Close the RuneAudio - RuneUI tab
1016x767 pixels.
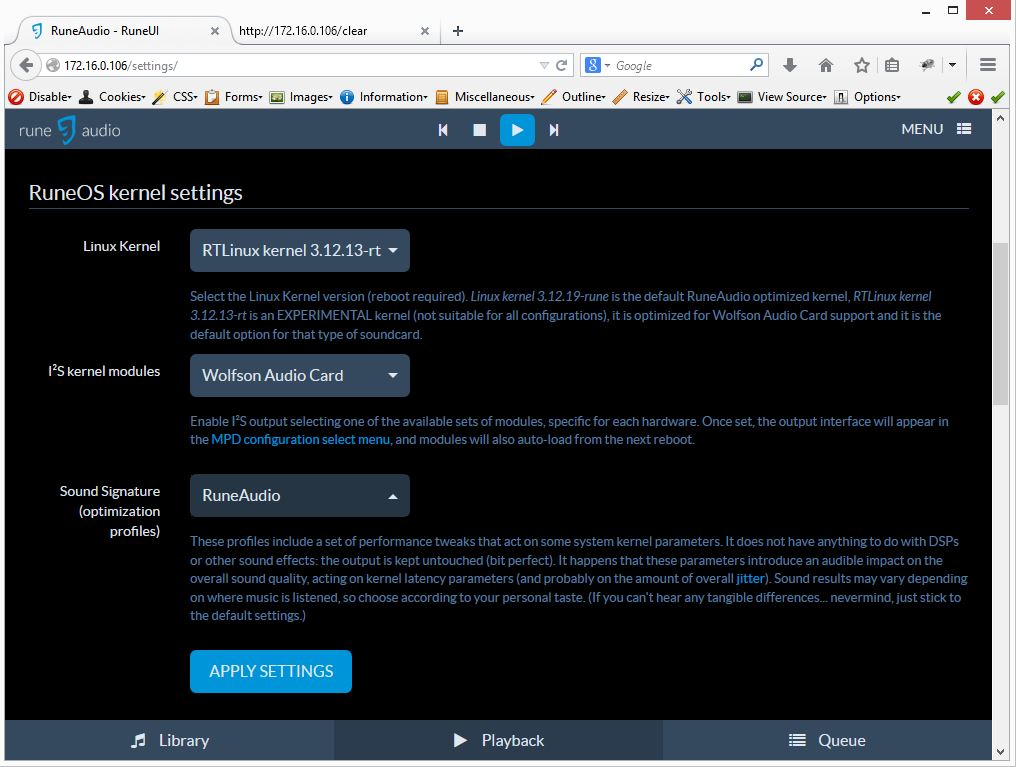(214, 30)
